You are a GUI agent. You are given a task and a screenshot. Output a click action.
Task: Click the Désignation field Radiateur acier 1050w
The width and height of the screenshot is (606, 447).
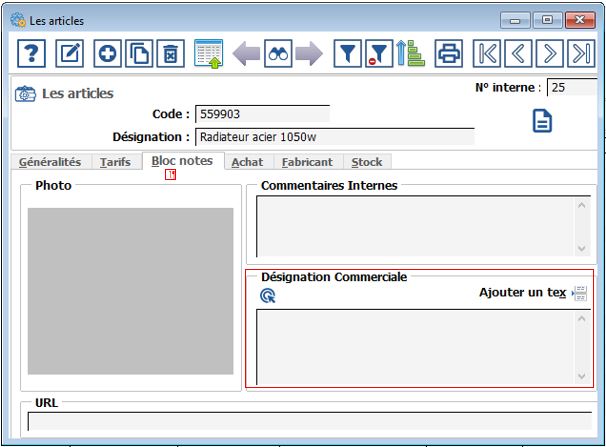335,137
